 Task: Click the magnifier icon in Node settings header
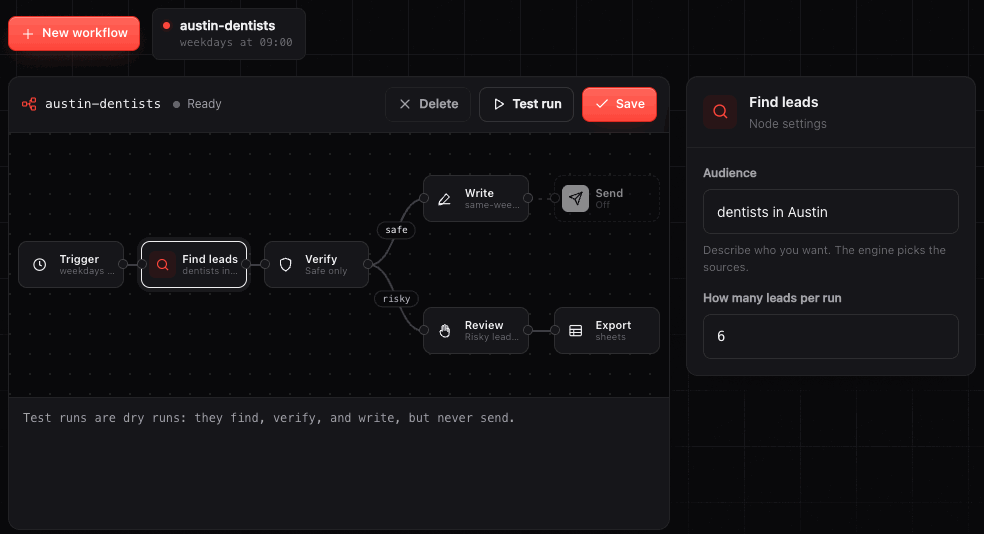pos(720,112)
